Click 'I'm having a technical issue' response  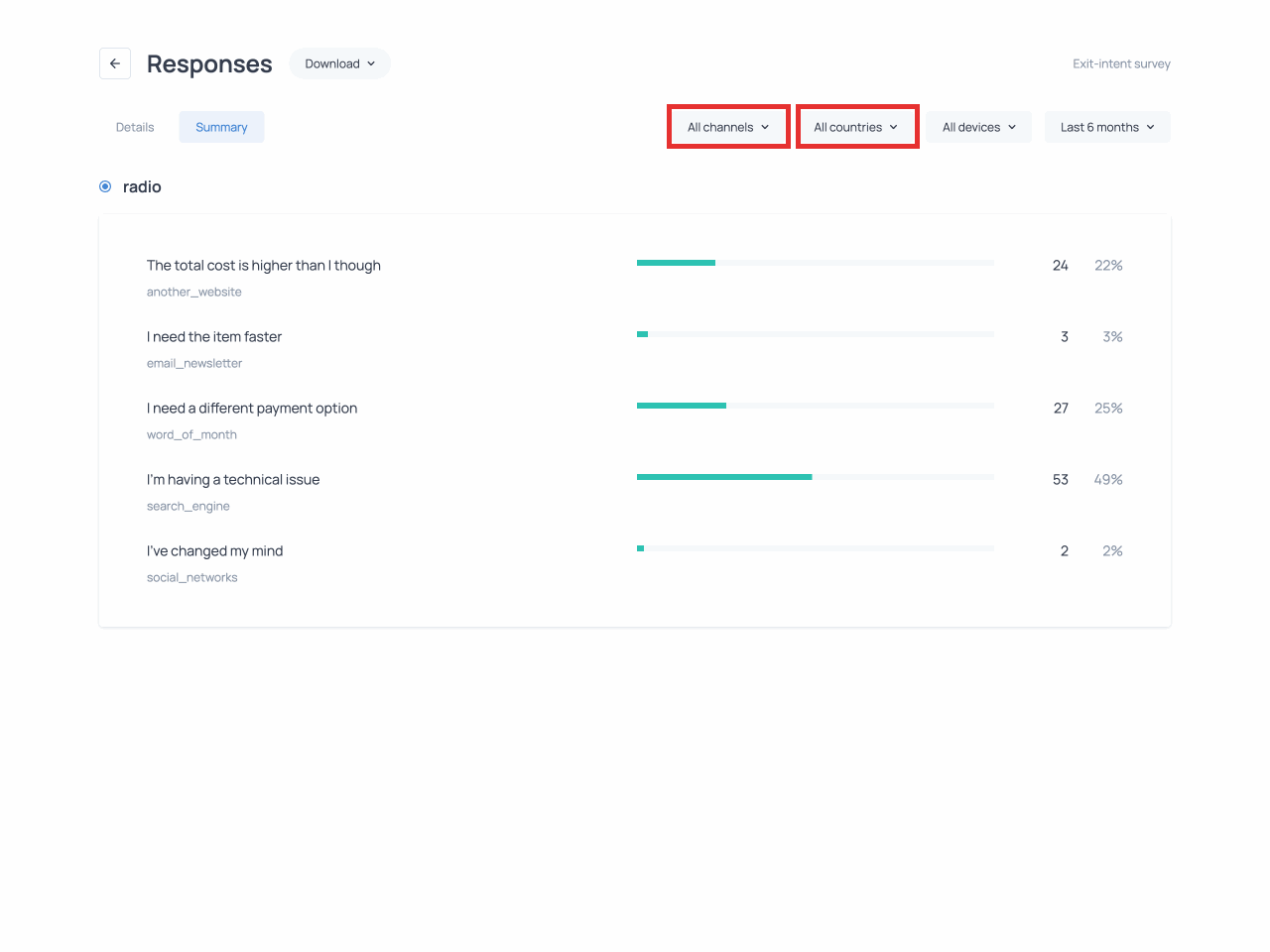coord(233,479)
